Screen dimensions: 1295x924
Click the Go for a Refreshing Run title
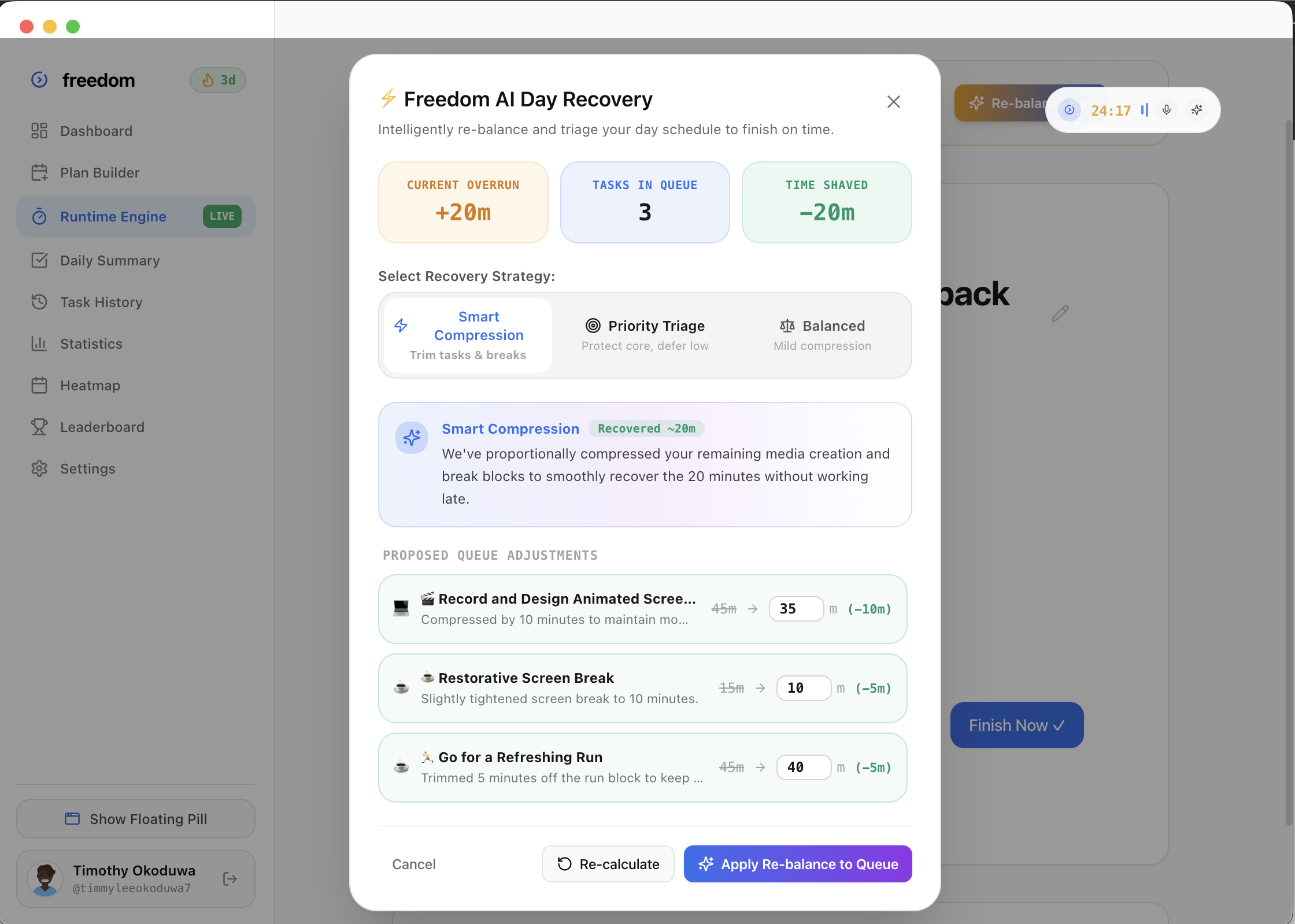(512, 757)
